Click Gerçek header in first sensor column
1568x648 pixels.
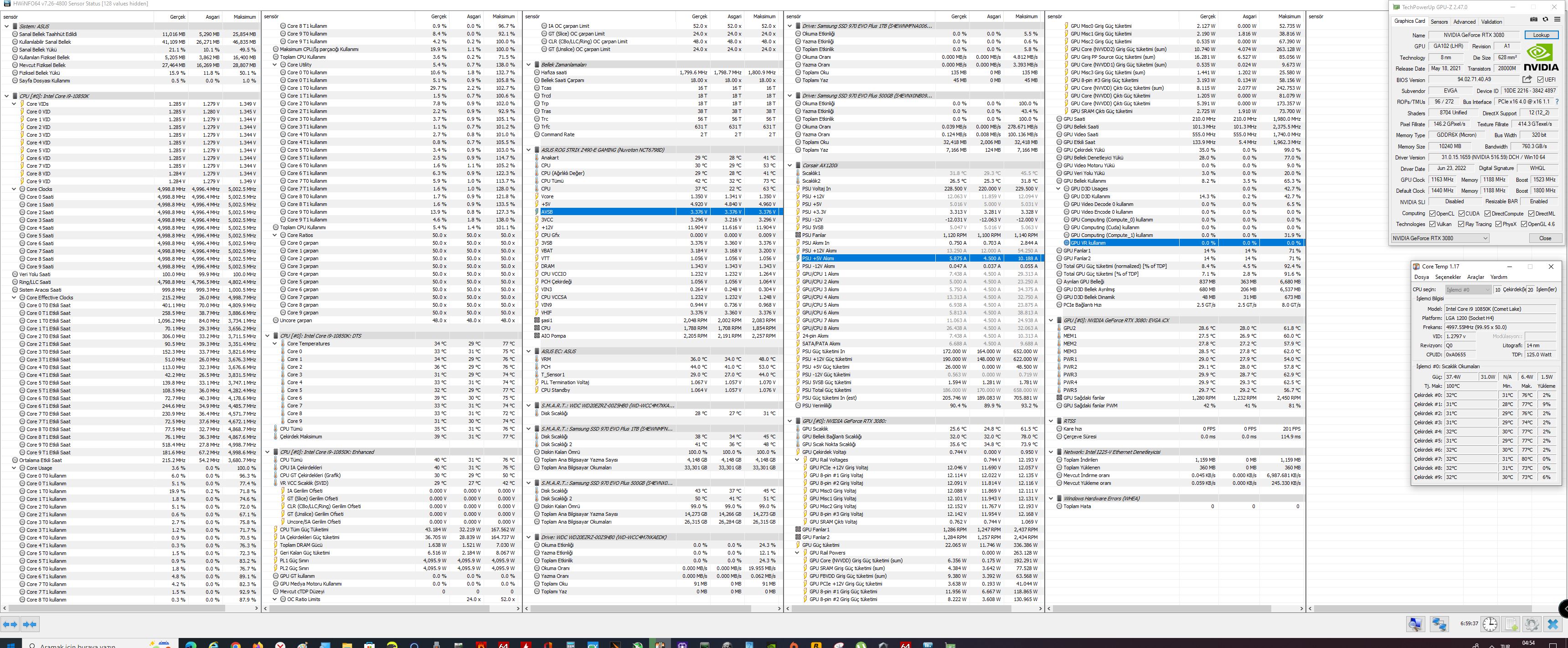click(x=170, y=16)
